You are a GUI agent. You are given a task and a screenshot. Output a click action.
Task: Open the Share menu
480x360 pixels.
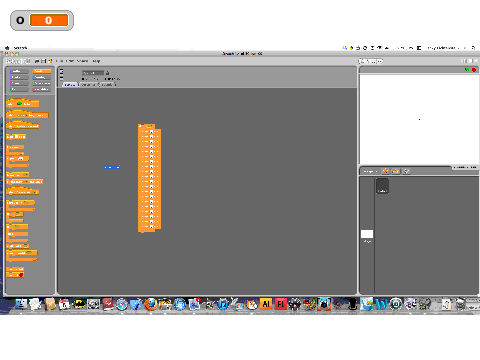[x=82, y=61]
